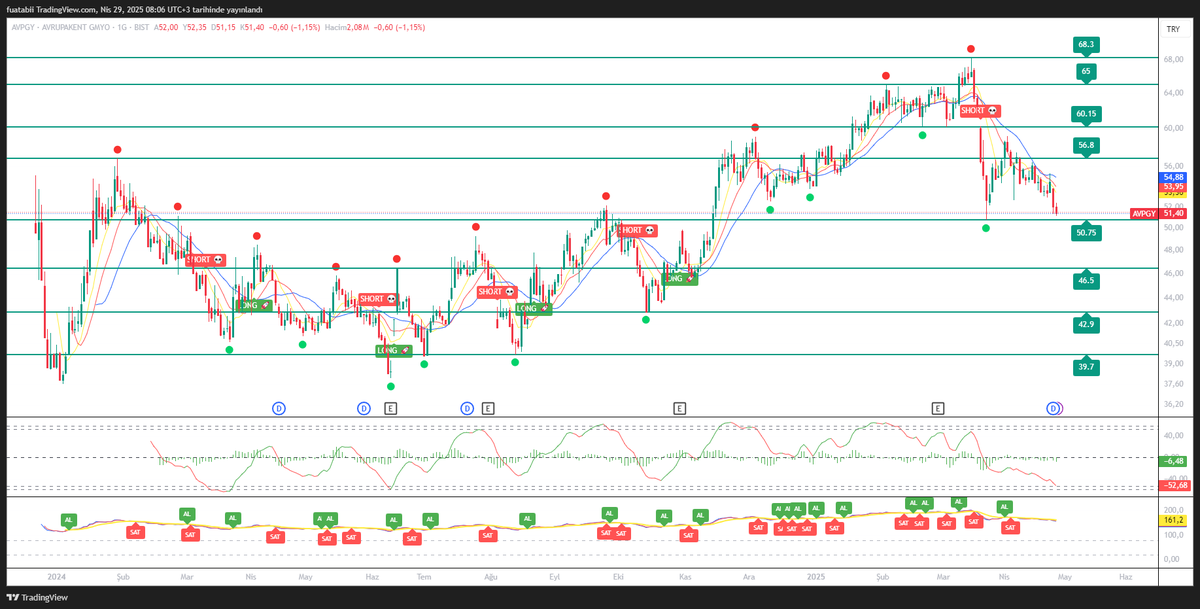
Task: Click the green dot below April 2025 low
Action: point(986,229)
